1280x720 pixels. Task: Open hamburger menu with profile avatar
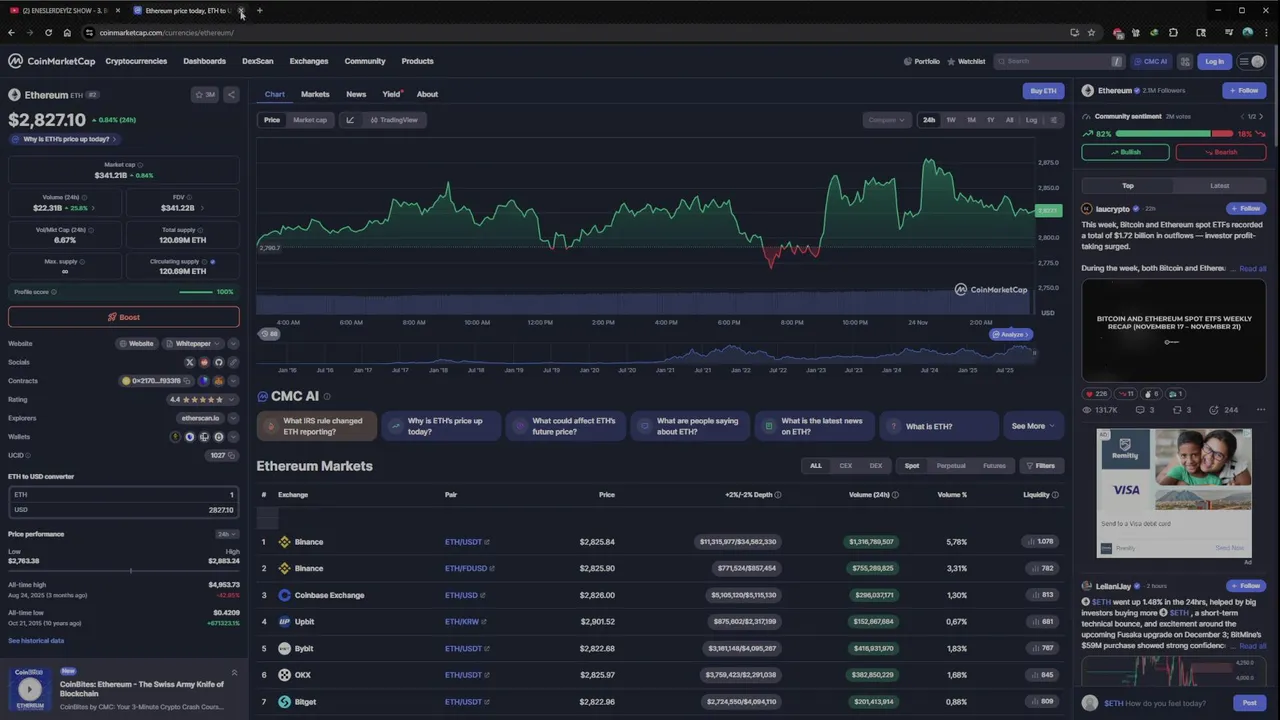point(1251,61)
